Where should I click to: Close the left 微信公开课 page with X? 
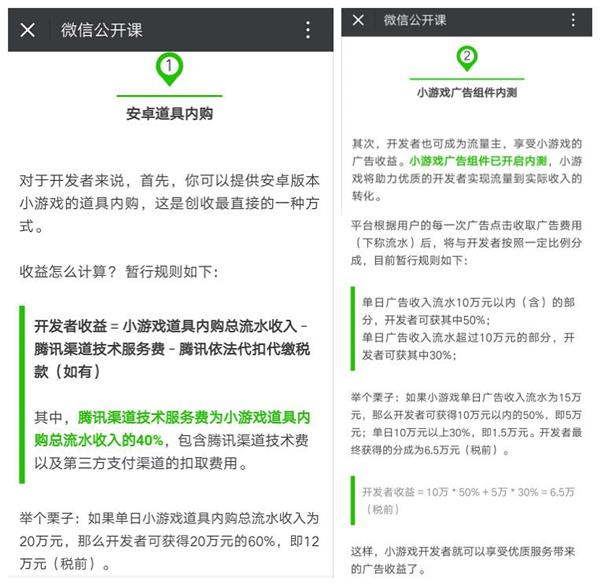[28, 30]
